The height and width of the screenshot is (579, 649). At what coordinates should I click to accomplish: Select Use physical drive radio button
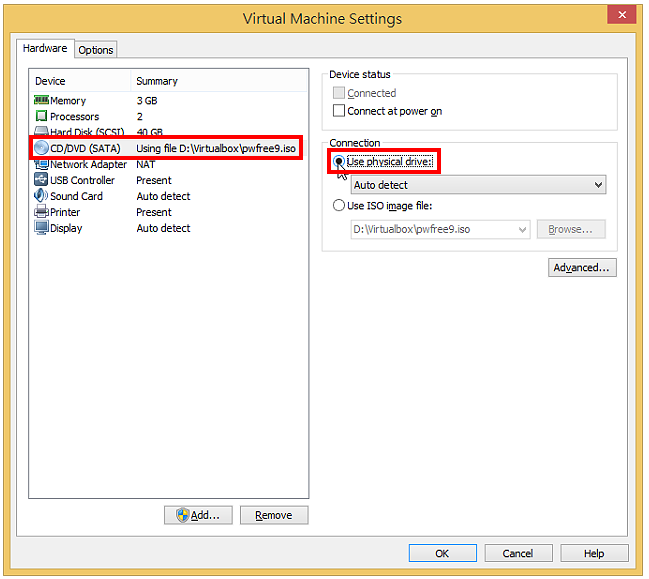coord(340,162)
